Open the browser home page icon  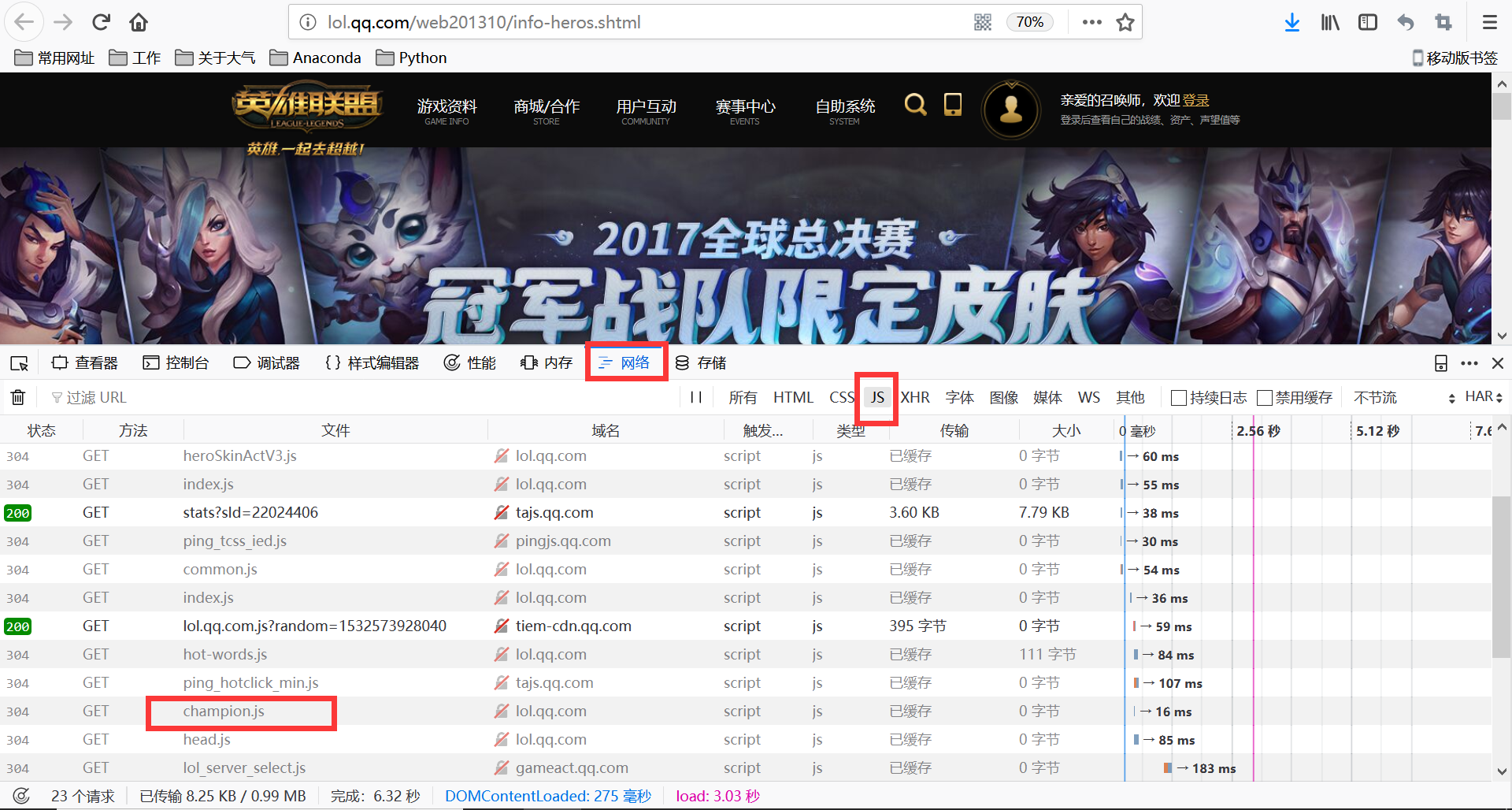[139, 22]
